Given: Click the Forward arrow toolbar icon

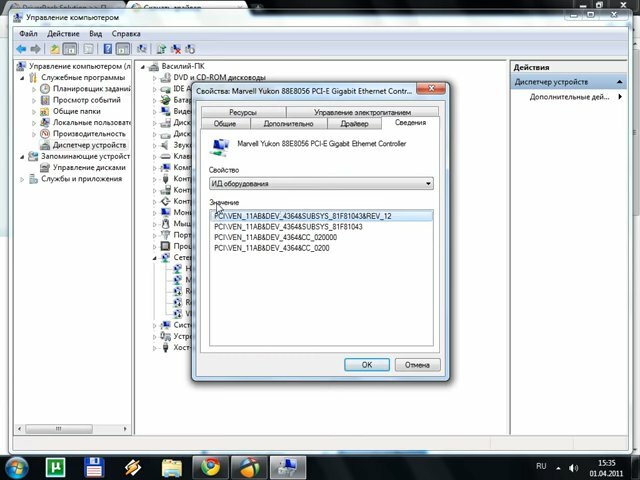Looking at the screenshot, I should (x=36, y=49).
